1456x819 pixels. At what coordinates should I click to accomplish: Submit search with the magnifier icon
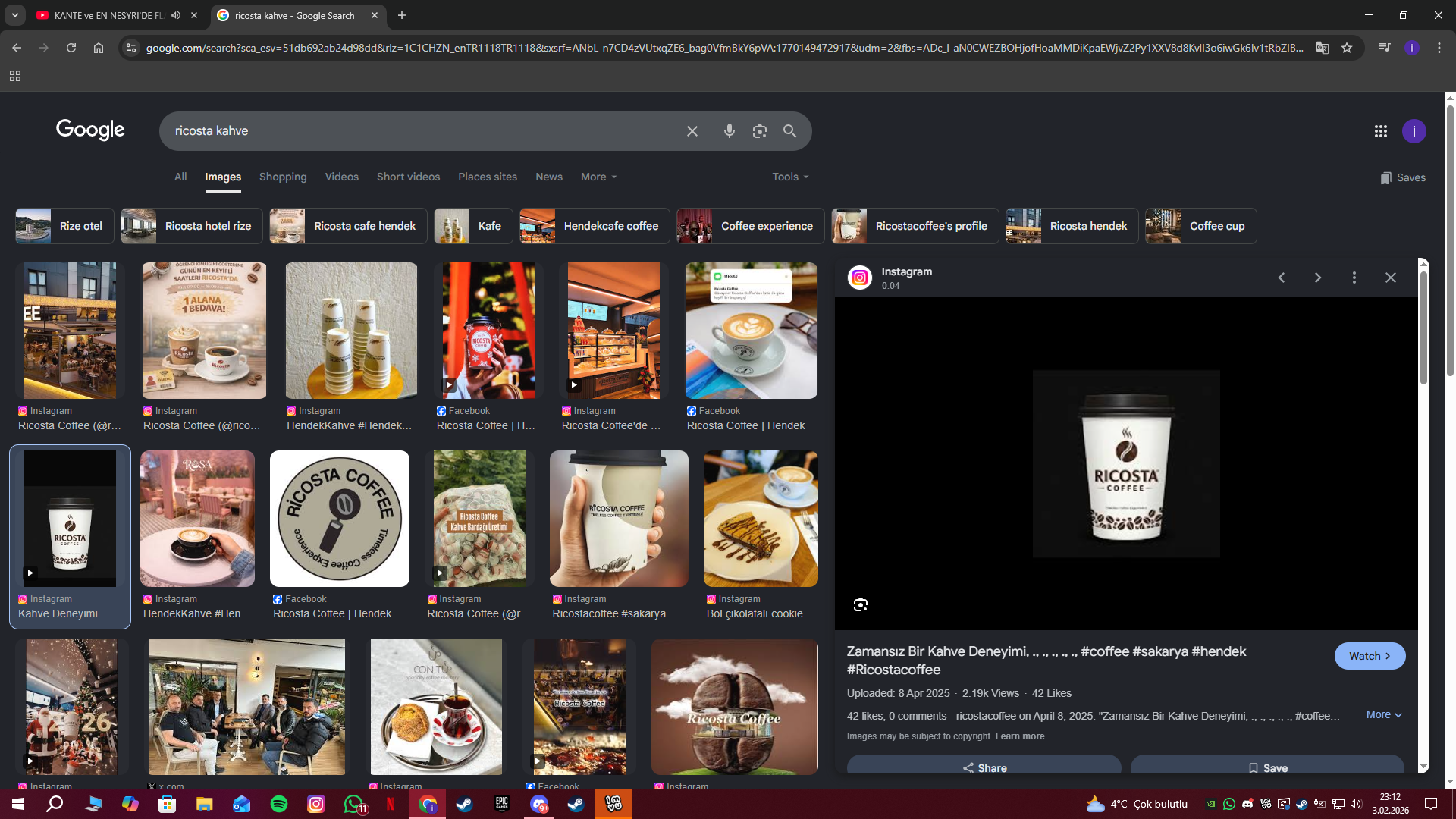(x=789, y=131)
